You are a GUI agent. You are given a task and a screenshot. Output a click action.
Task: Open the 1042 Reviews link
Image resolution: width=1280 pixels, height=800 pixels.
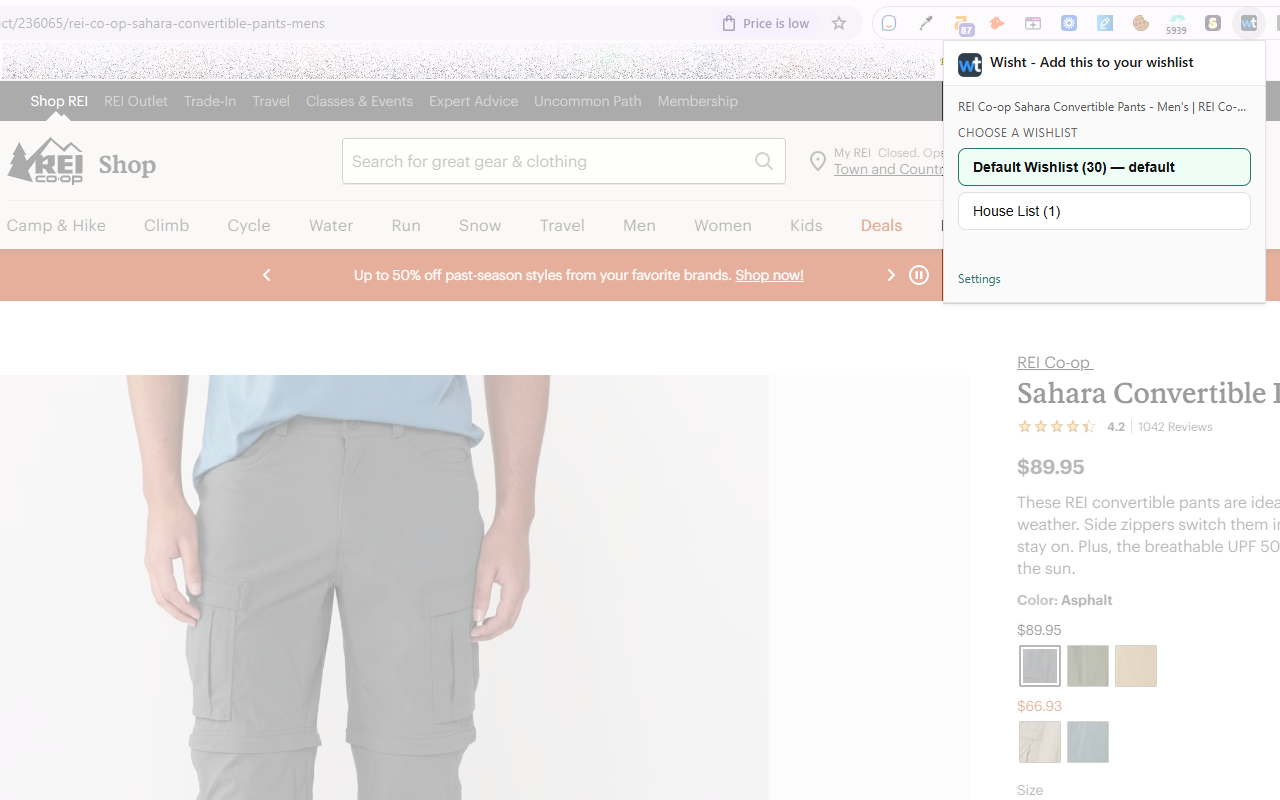click(1175, 427)
